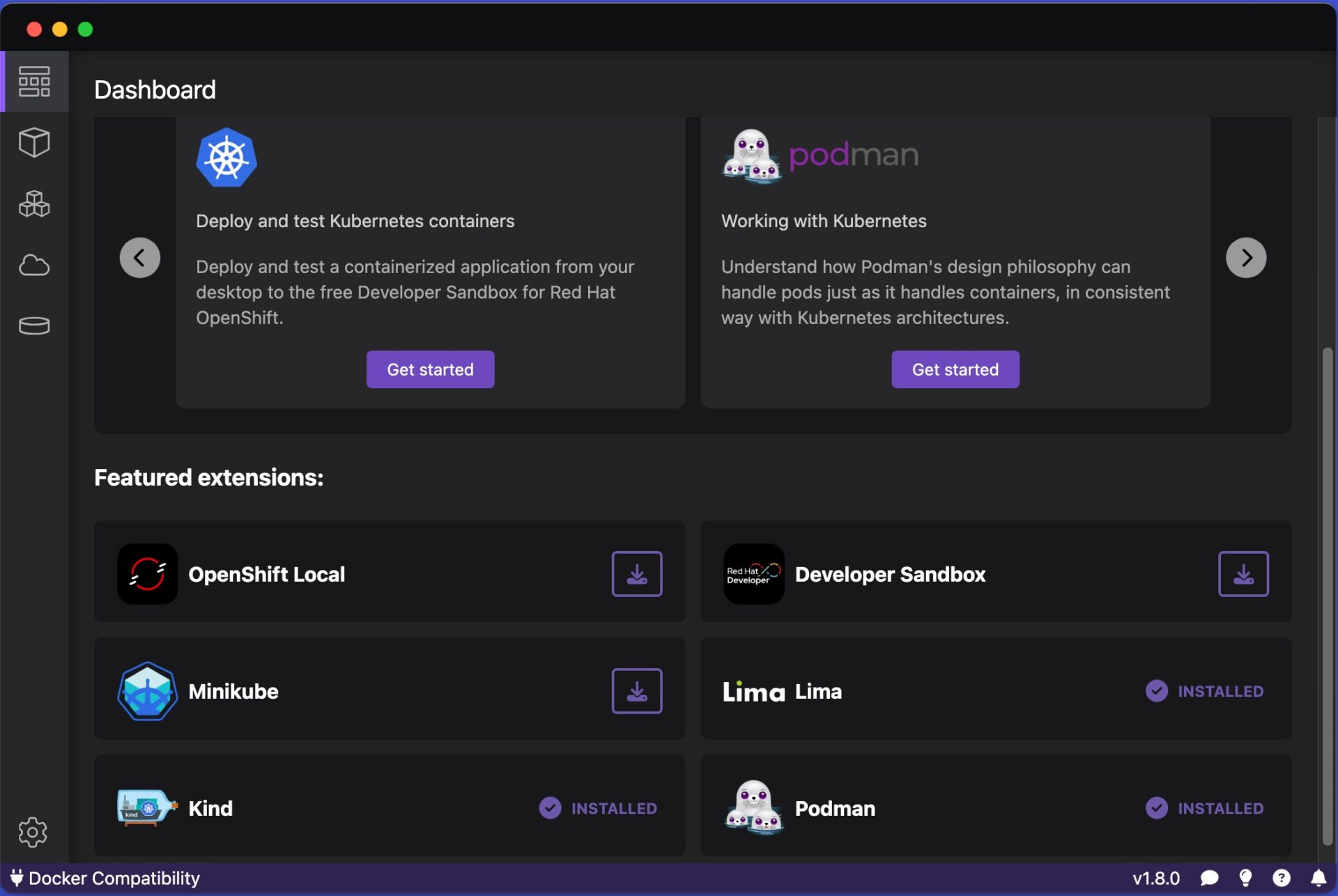The height and width of the screenshot is (896, 1338).
Task: Open Docker Compatibility status item
Action: point(105,878)
